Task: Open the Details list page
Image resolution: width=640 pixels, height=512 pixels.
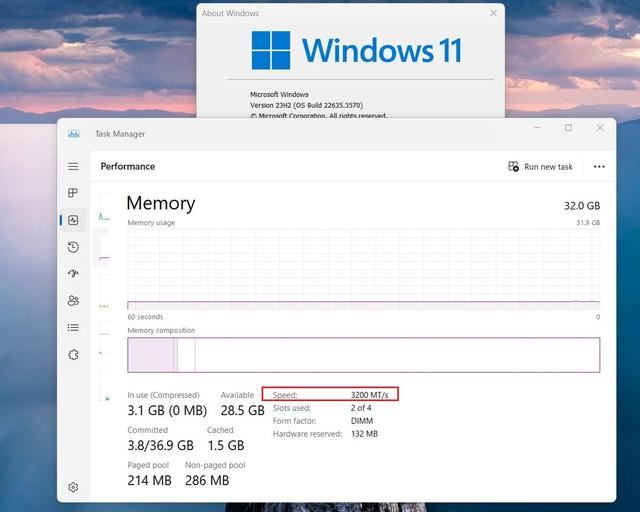Action: [x=73, y=327]
